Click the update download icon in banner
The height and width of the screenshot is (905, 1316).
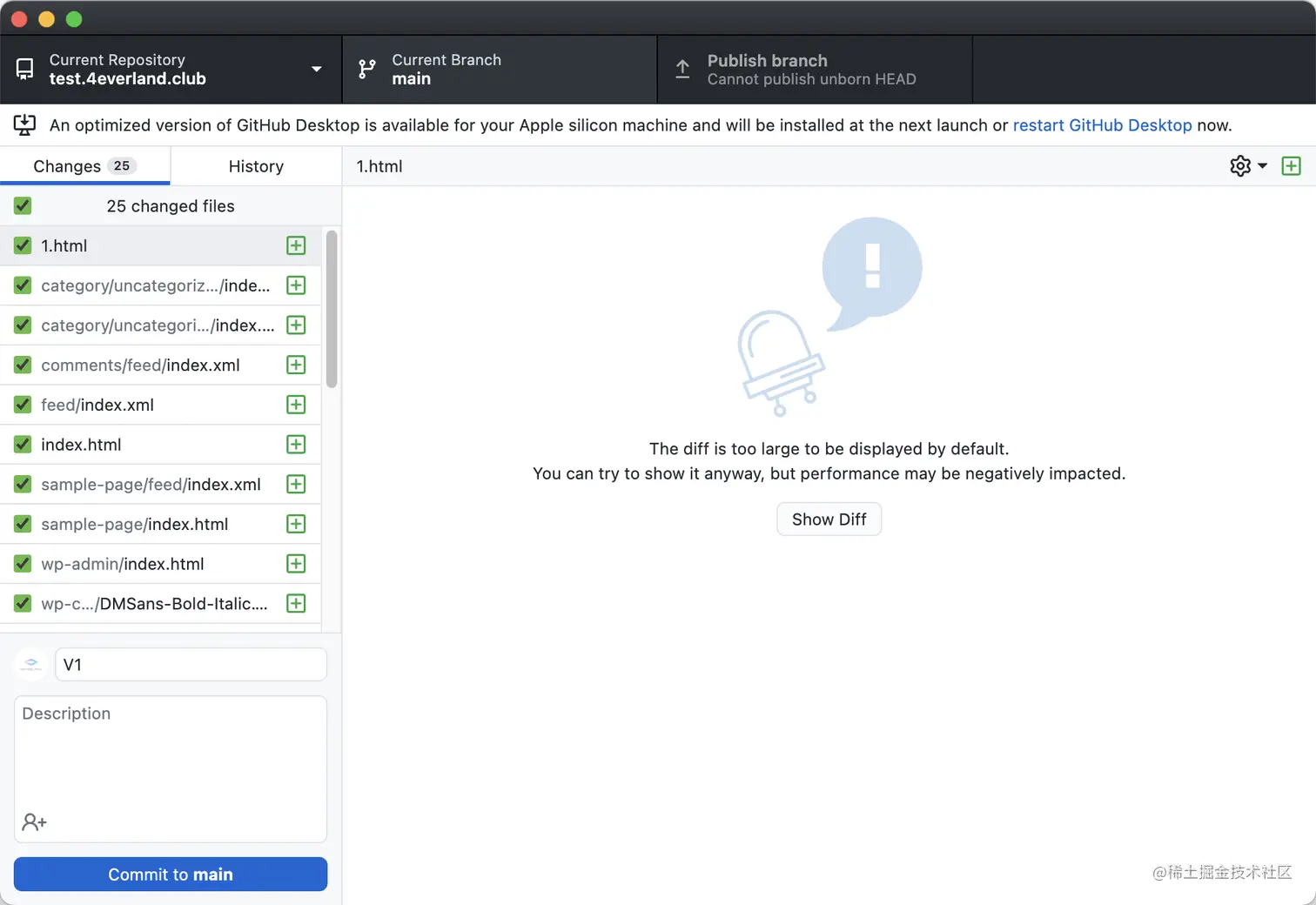point(24,125)
